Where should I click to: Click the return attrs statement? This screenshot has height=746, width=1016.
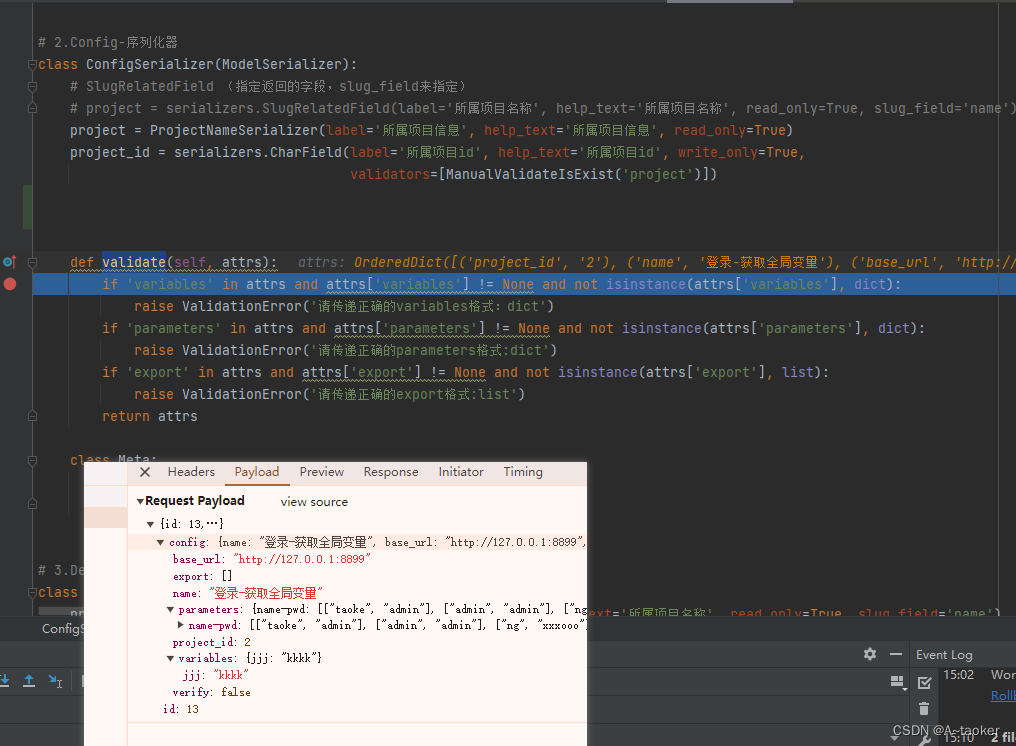click(150, 416)
